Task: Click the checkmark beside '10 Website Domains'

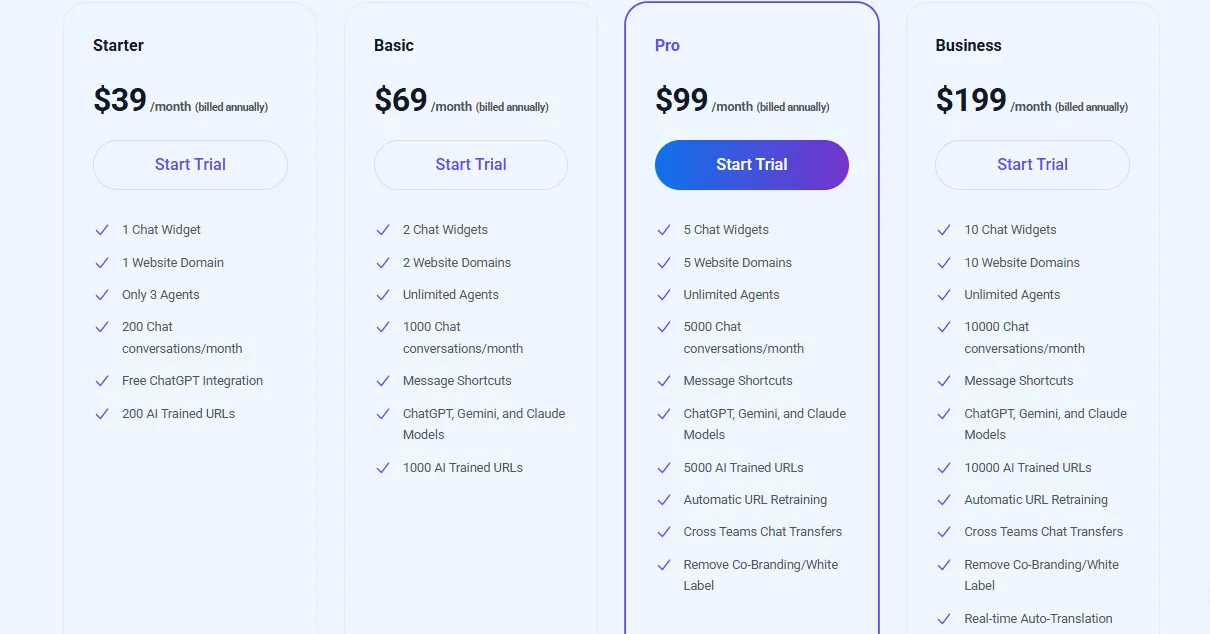Action: click(944, 263)
